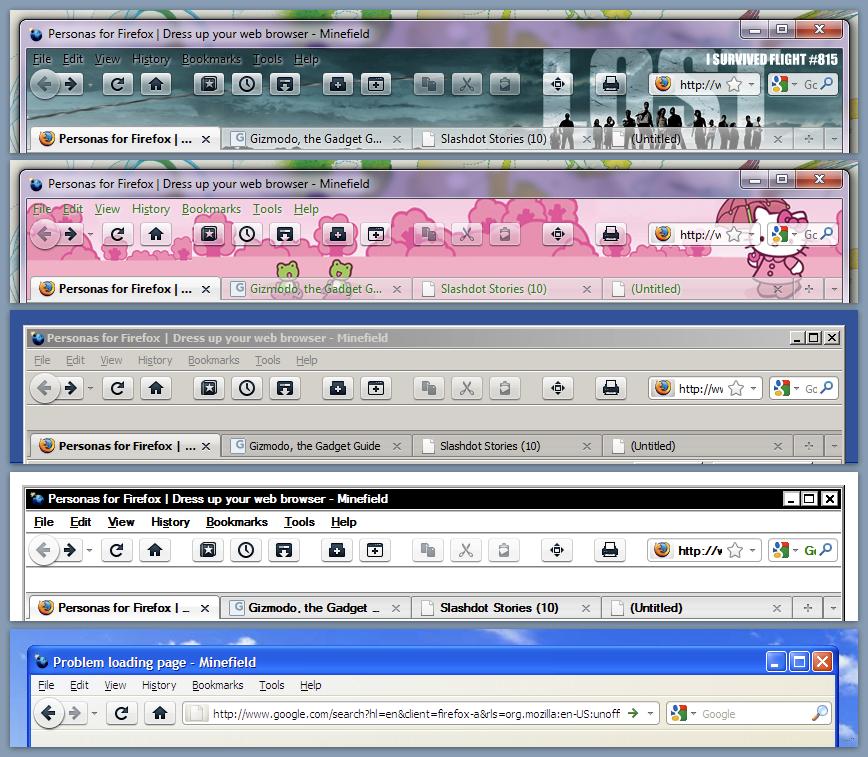Open the Bookmarks menu

pos(211,59)
